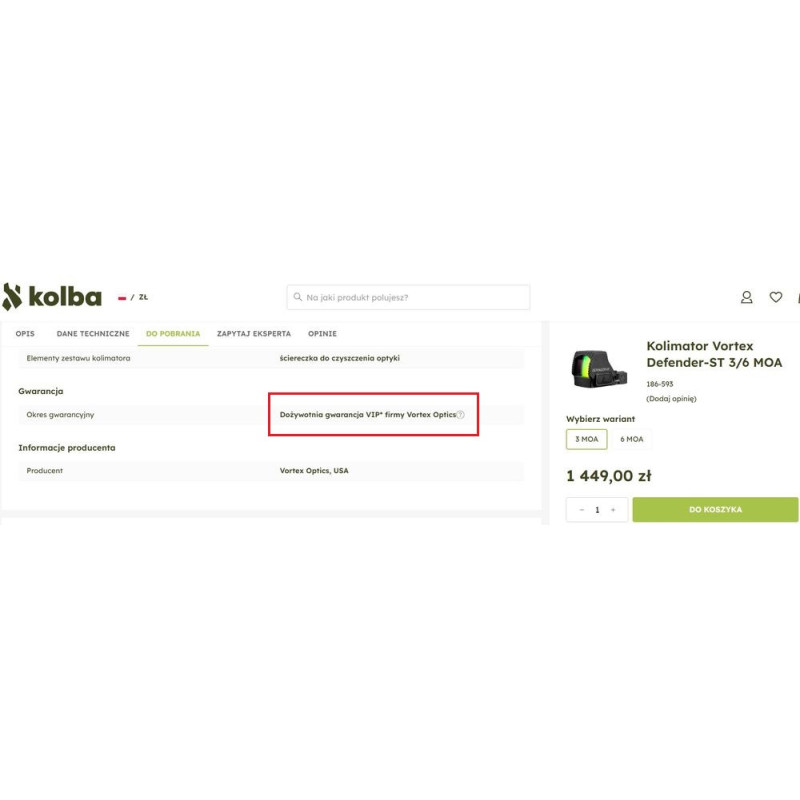Open the OPINIE tab
Screen dimensions: 800x800
tap(322, 334)
